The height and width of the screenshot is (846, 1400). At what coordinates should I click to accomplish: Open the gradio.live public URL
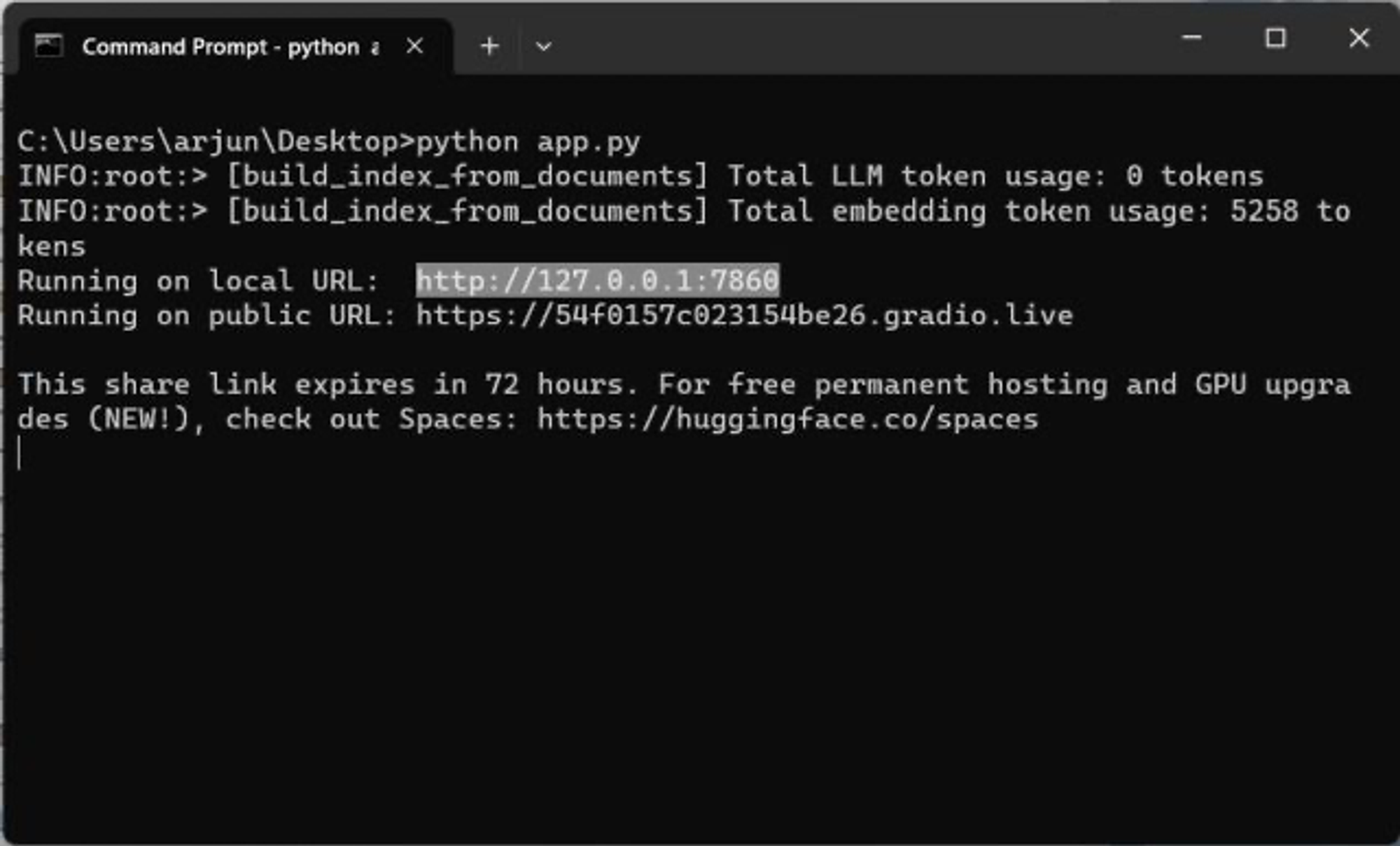(x=744, y=316)
